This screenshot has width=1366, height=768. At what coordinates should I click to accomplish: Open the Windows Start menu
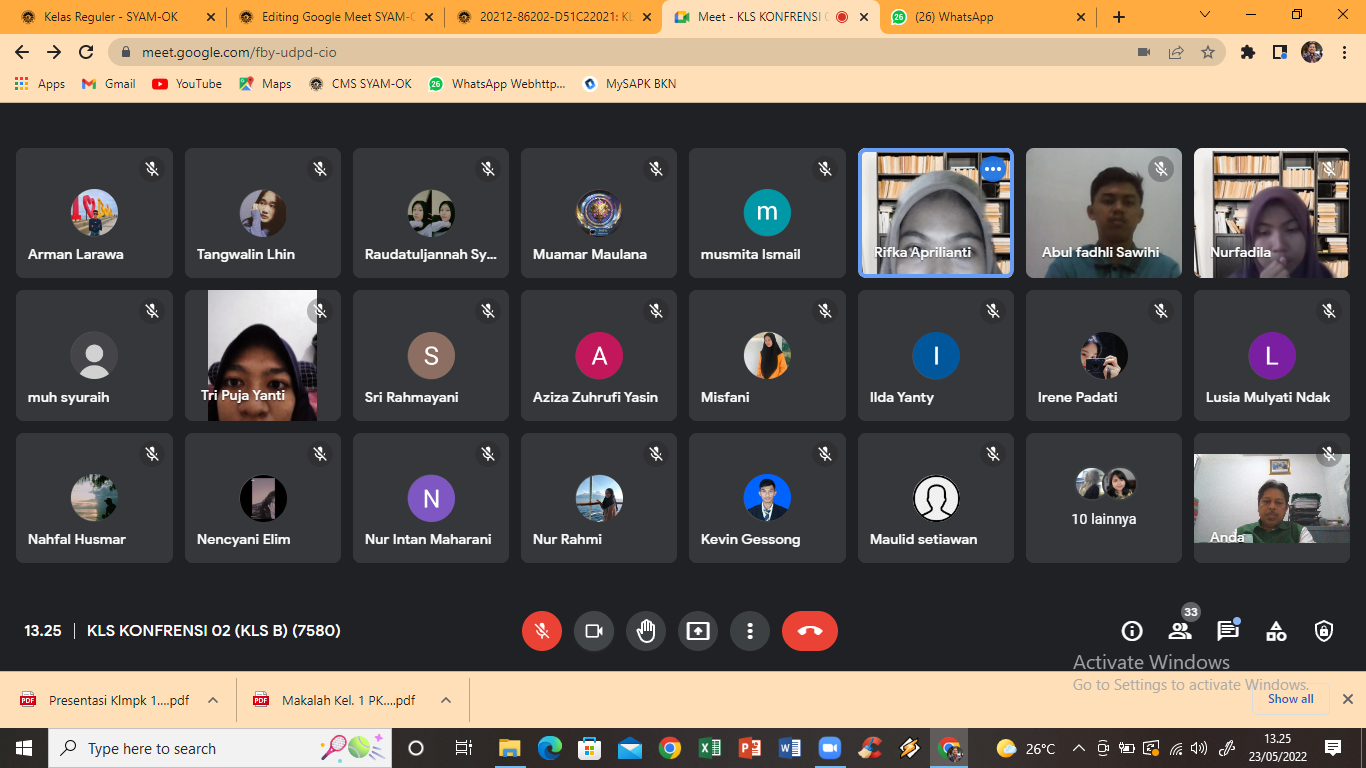coord(24,748)
